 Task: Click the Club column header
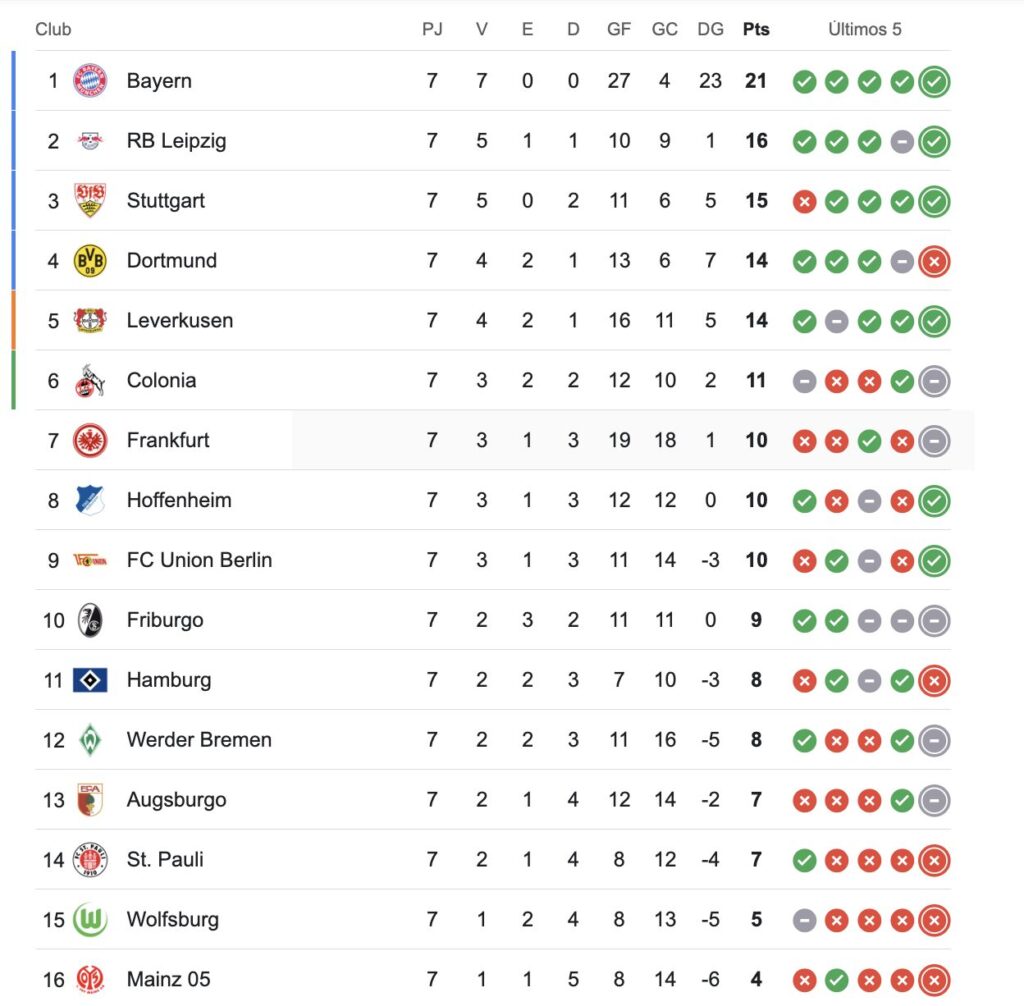pyautogui.click(x=53, y=29)
